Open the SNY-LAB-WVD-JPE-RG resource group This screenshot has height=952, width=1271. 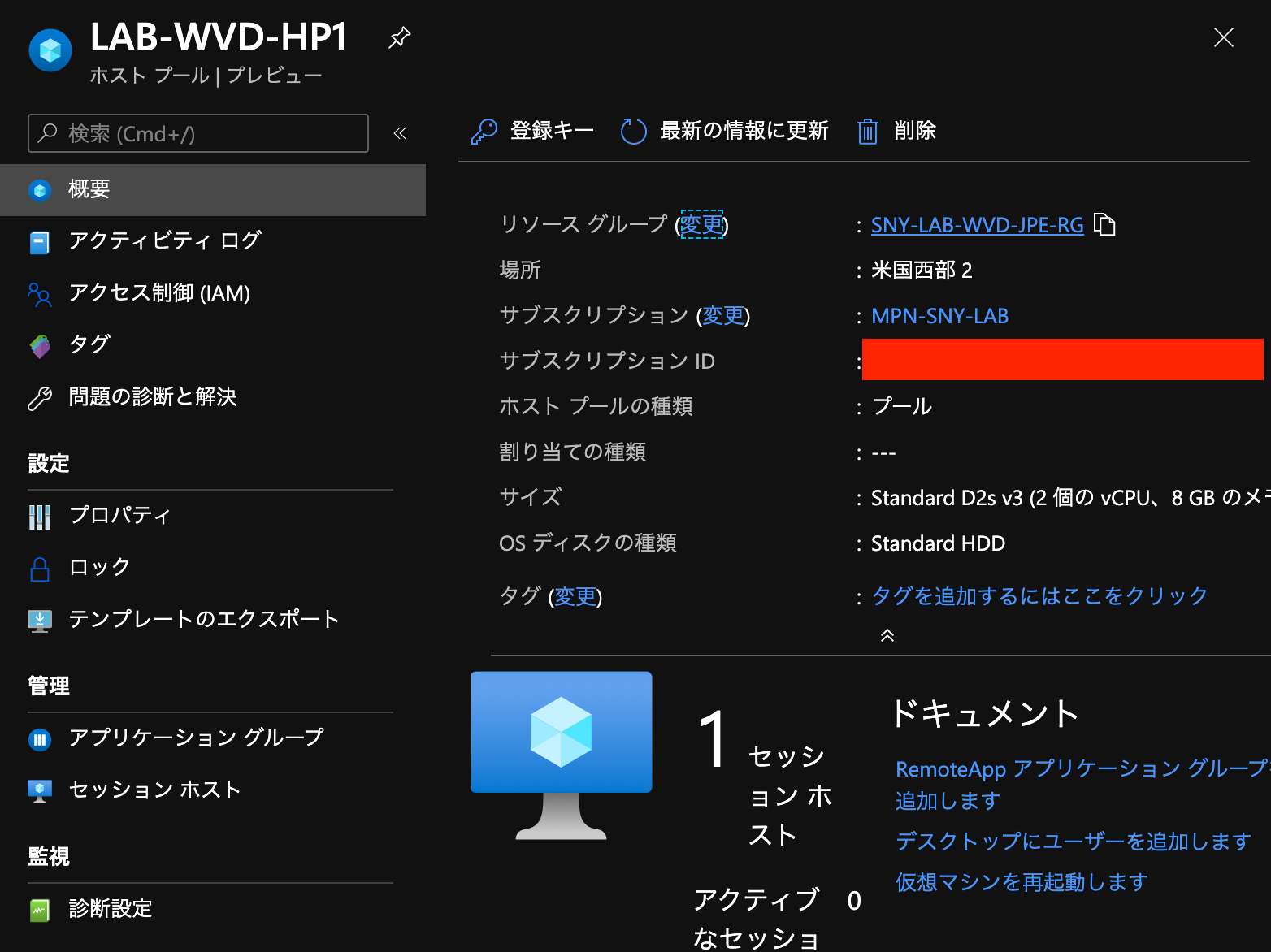tap(977, 225)
